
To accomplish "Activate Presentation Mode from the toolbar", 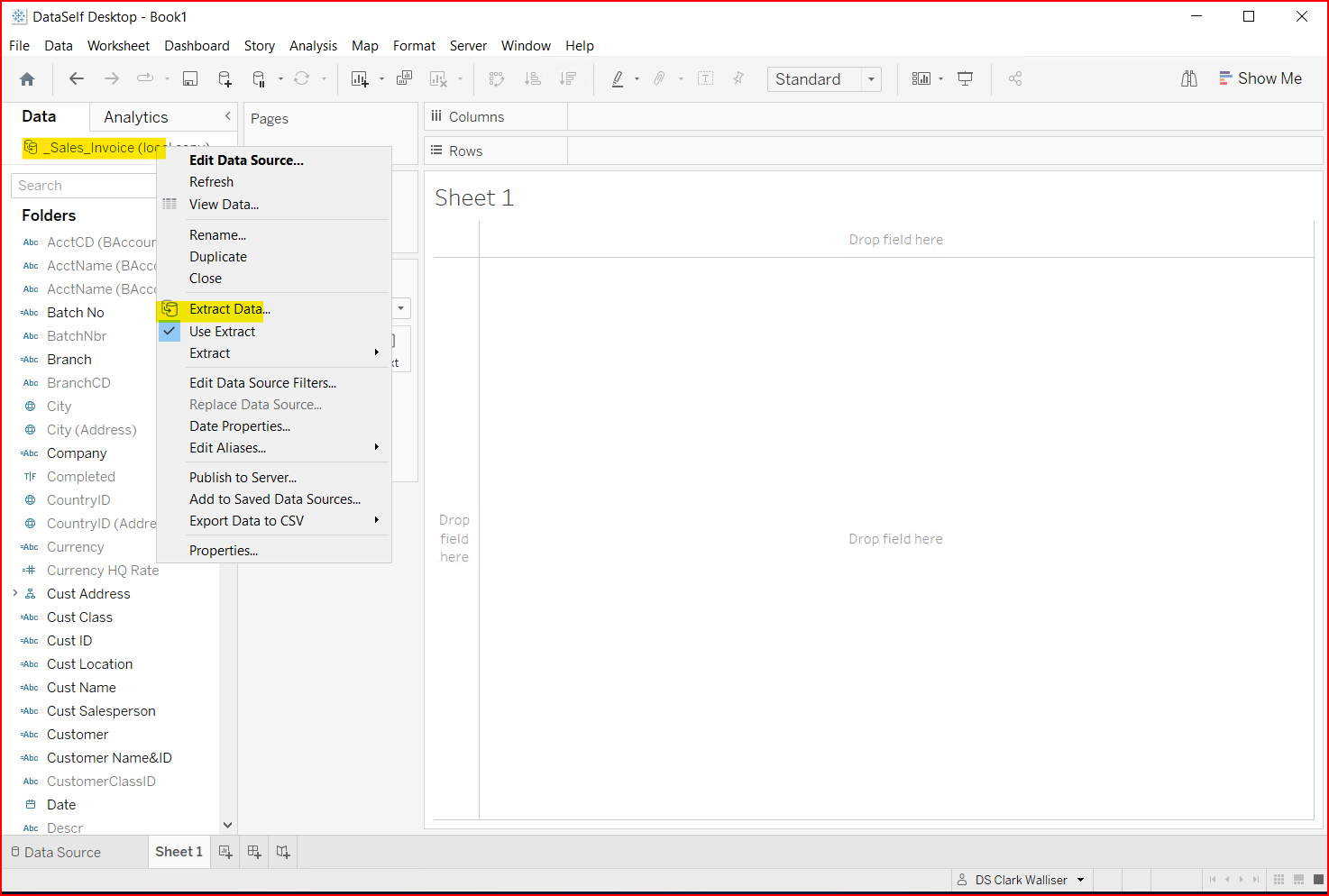I will coord(965,78).
